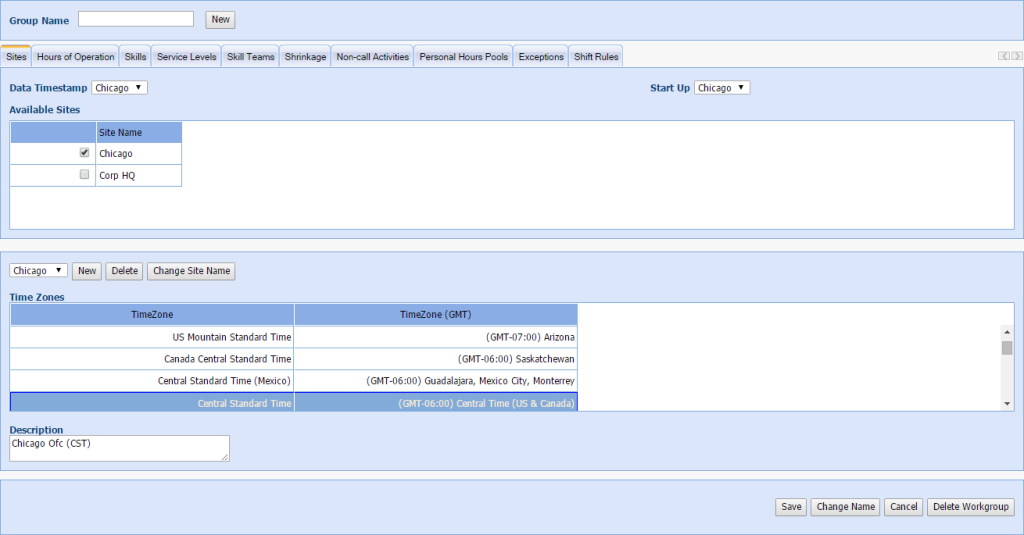The height and width of the screenshot is (535, 1024).
Task: Click New next to Group Name field
Action: [x=220, y=20]
